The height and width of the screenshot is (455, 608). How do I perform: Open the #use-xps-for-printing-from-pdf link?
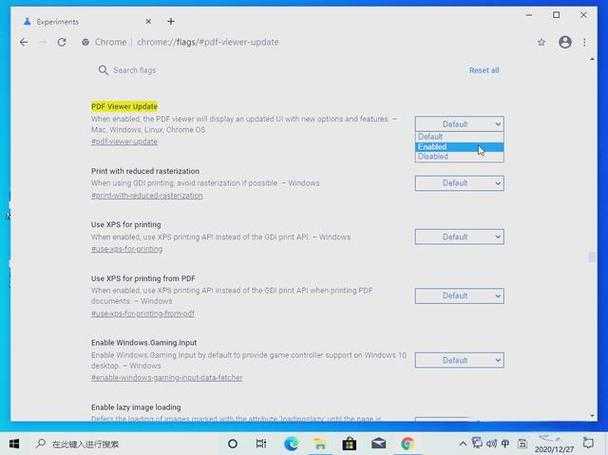(x=143, y=313)
